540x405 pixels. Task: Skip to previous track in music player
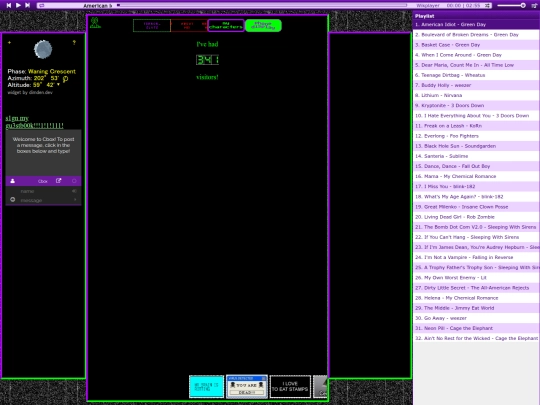tap(9, 5)
